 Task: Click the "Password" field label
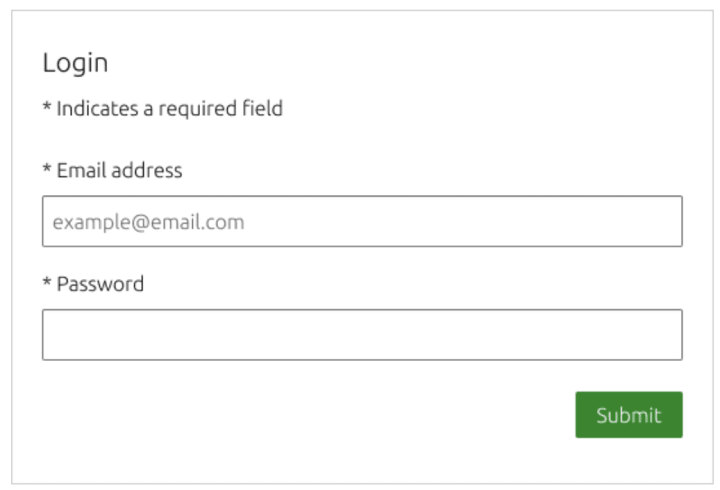pos(100,284)
